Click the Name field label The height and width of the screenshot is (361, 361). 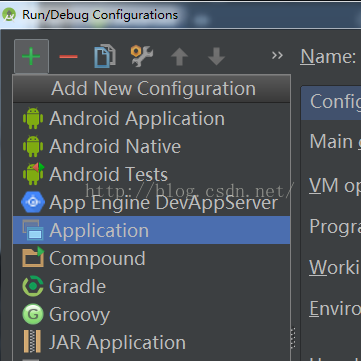328,56
